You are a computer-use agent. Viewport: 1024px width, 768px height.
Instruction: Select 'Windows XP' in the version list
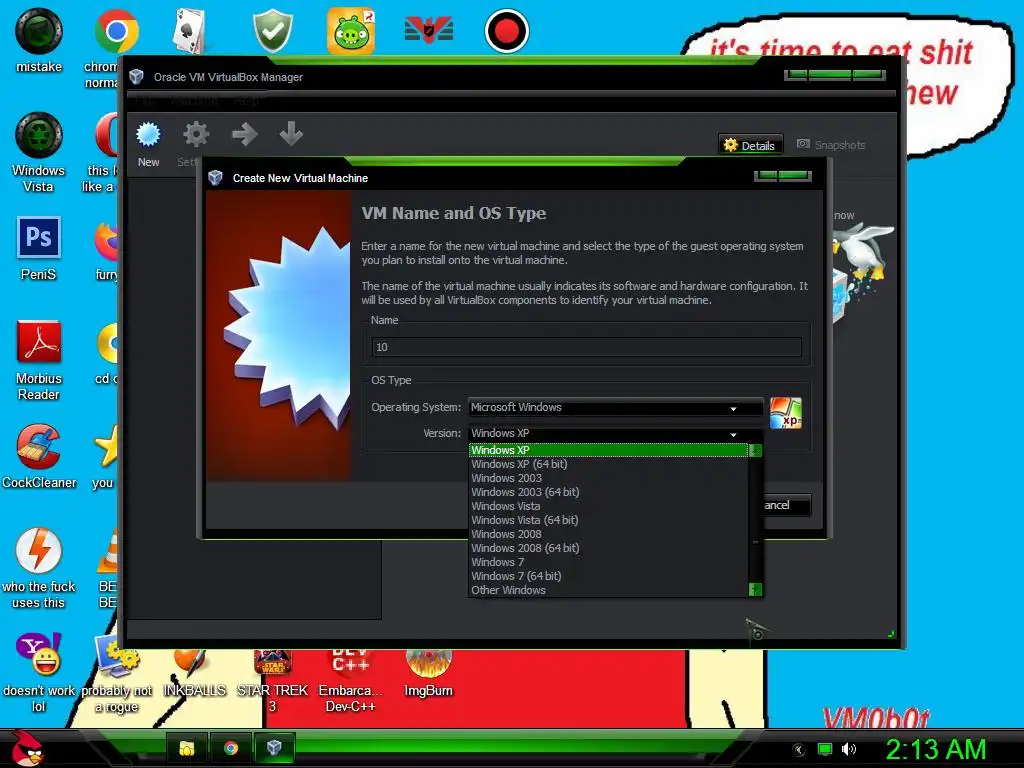(608, 450)
